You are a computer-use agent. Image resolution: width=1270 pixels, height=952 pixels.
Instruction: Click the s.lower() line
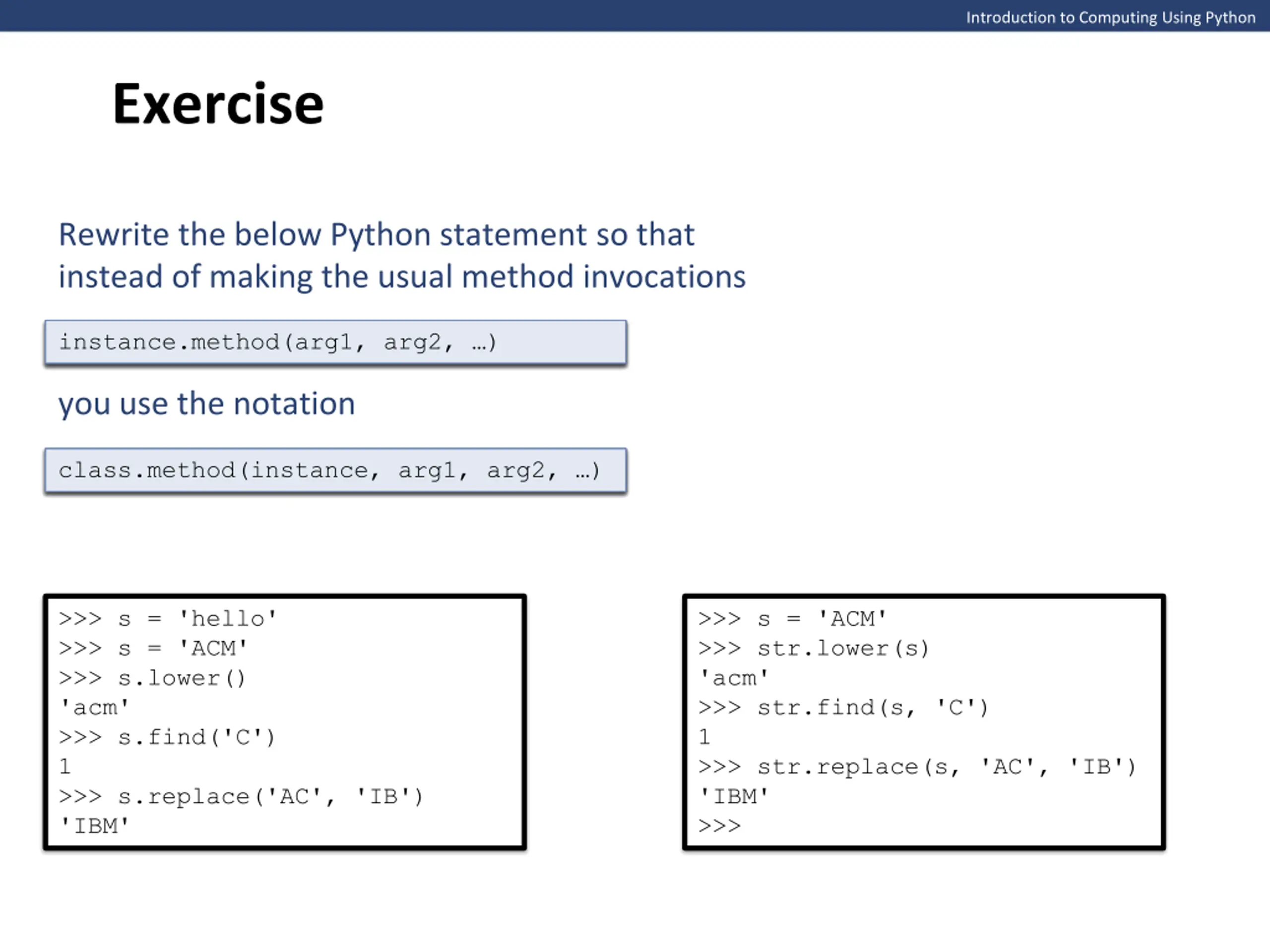pyautogui.click(x=152, y=678)
